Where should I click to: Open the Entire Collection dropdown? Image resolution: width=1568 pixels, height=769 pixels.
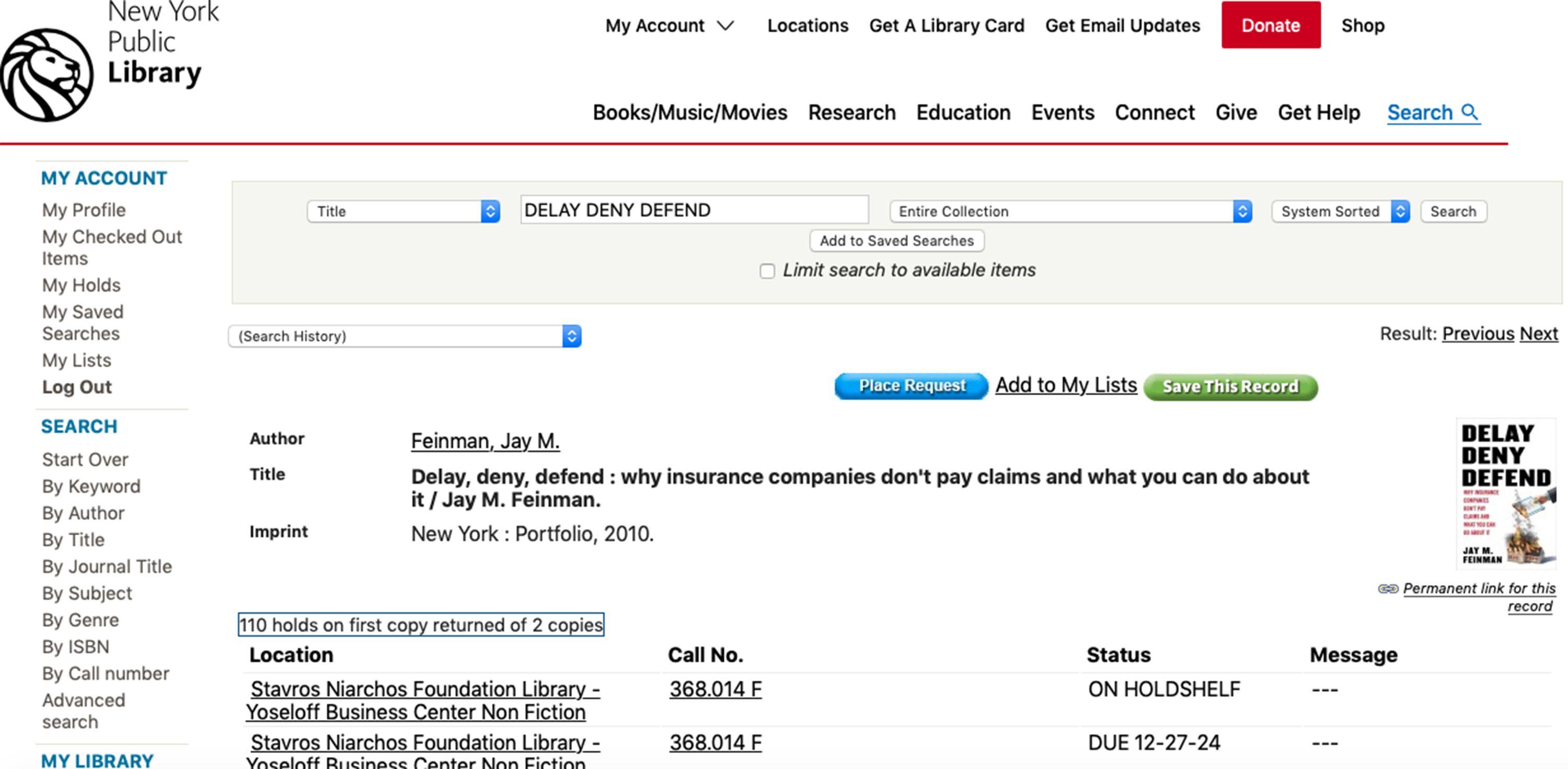point(1070,211)
